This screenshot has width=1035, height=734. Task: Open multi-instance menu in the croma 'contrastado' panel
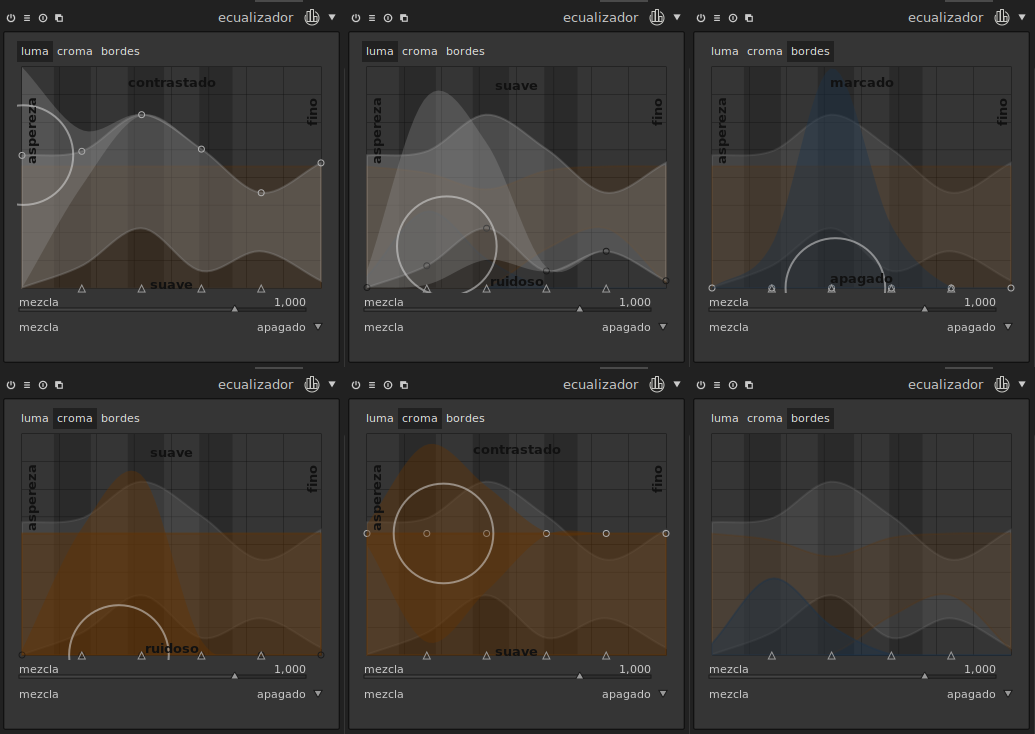[x=404, y=385]
